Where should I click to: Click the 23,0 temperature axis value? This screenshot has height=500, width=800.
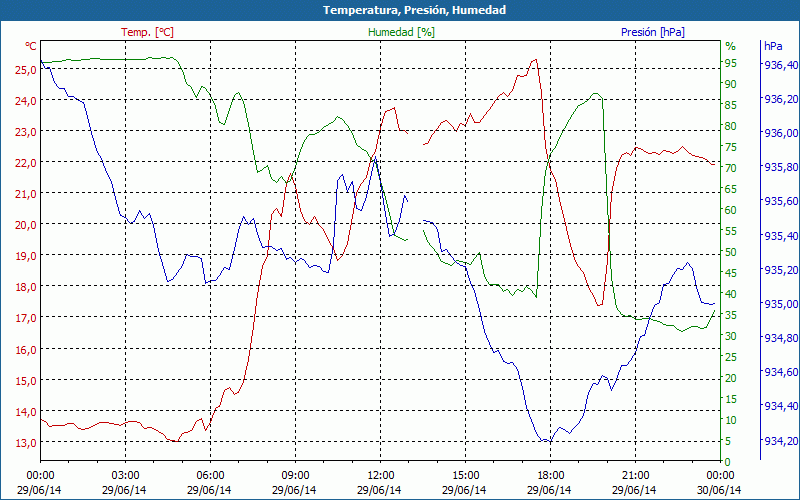26,132
